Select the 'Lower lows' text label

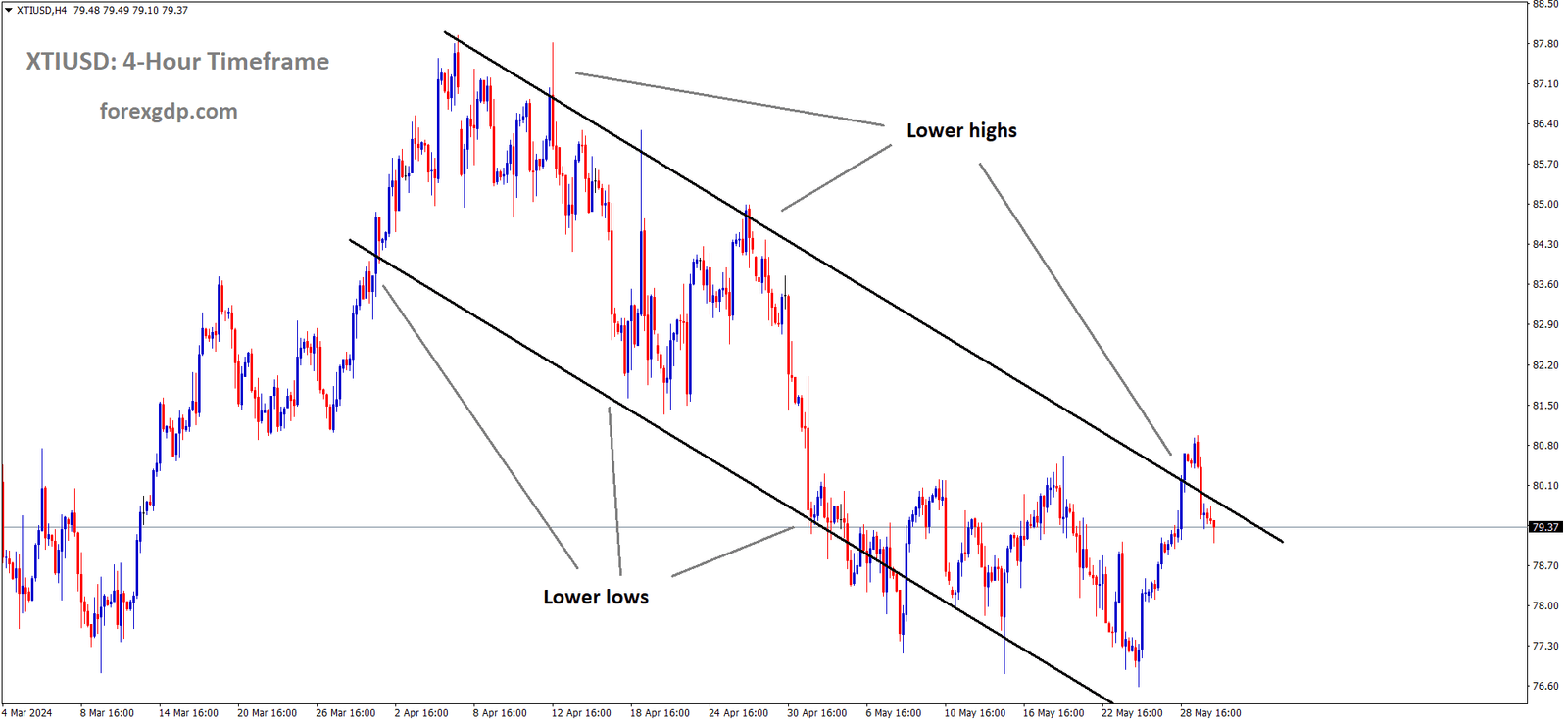596,597
